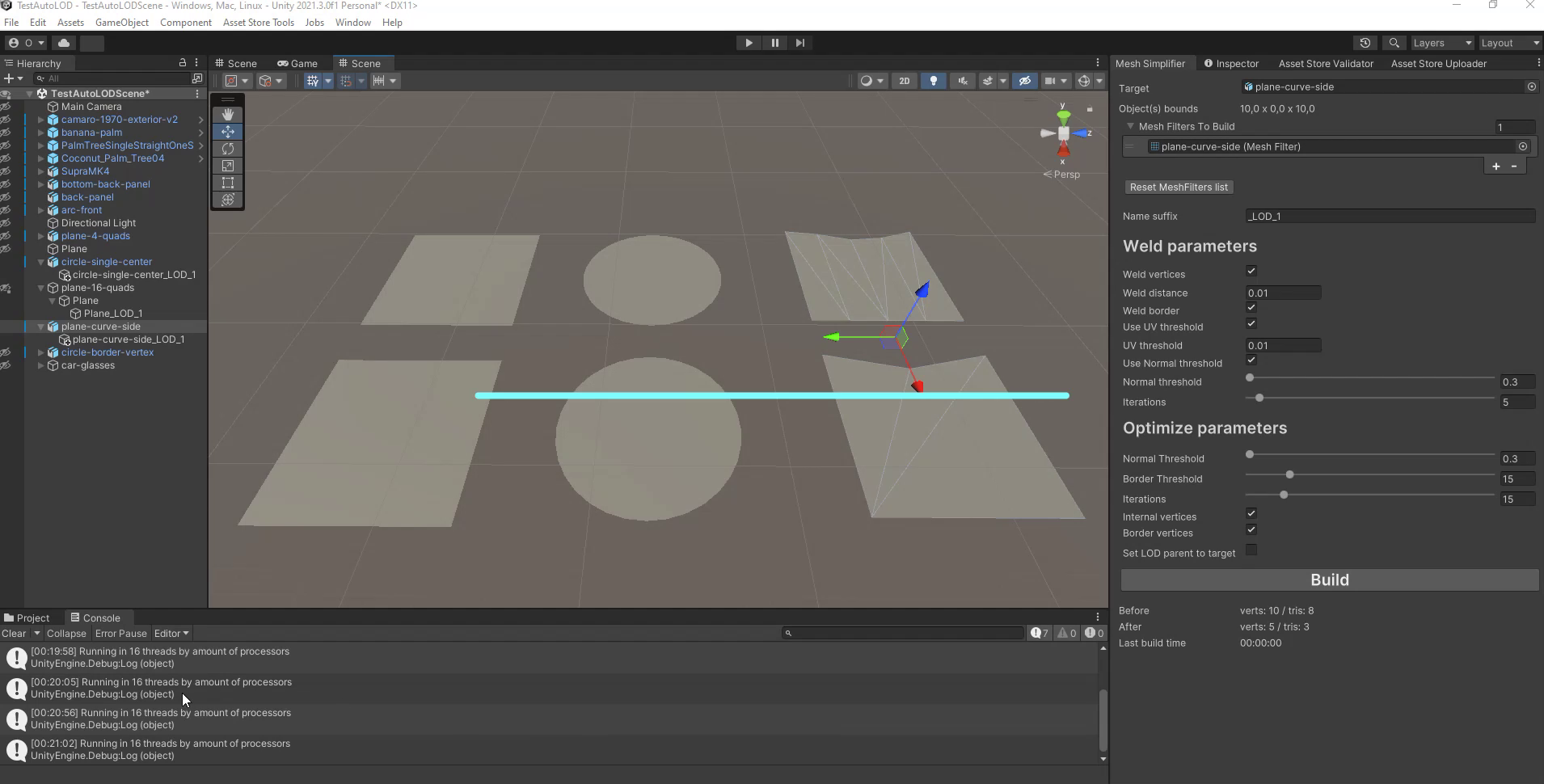Select the Rect tool
This screenshot has height=784, width=1544.
pos(228,183)
